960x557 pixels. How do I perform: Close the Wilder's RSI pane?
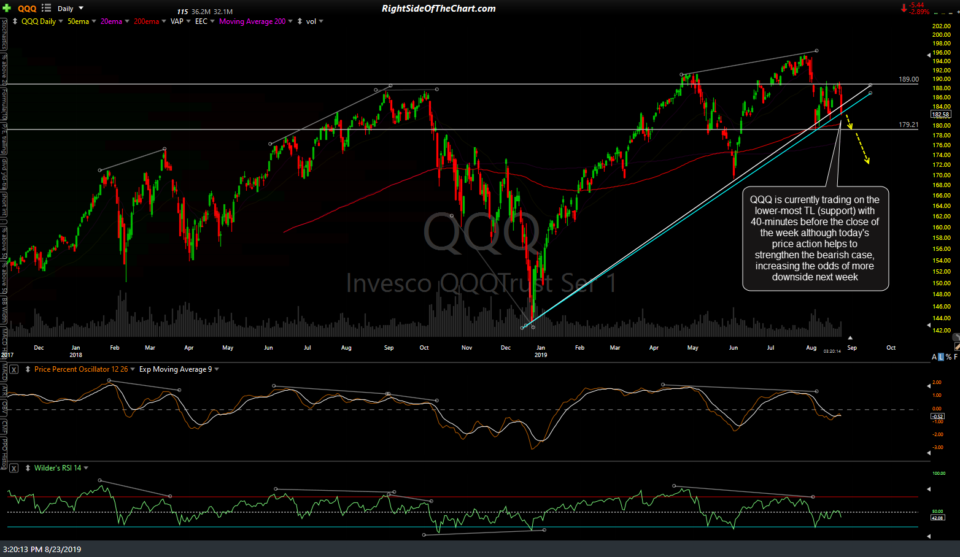tap(13, 468)
